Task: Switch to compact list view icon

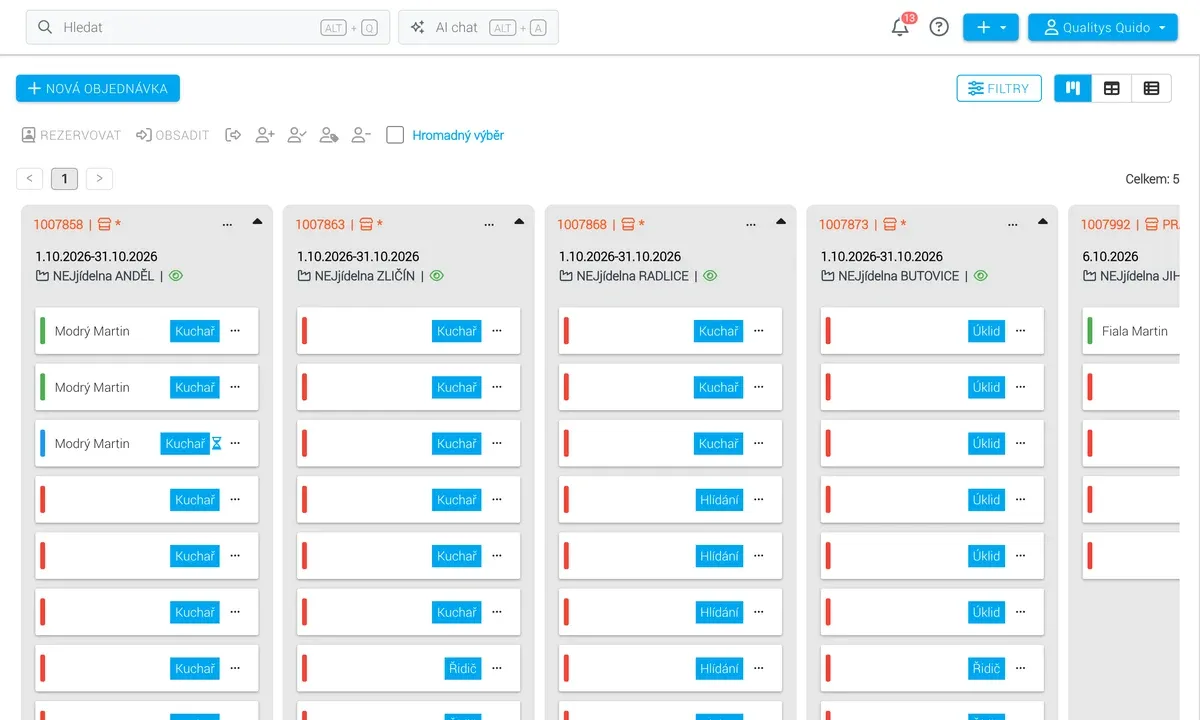Action: (x=1151, y=88)
